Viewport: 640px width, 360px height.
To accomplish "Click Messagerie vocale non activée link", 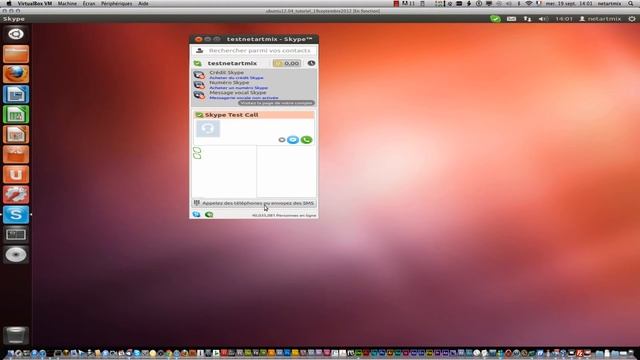I will pyautogui.click(x=244, y=98).
